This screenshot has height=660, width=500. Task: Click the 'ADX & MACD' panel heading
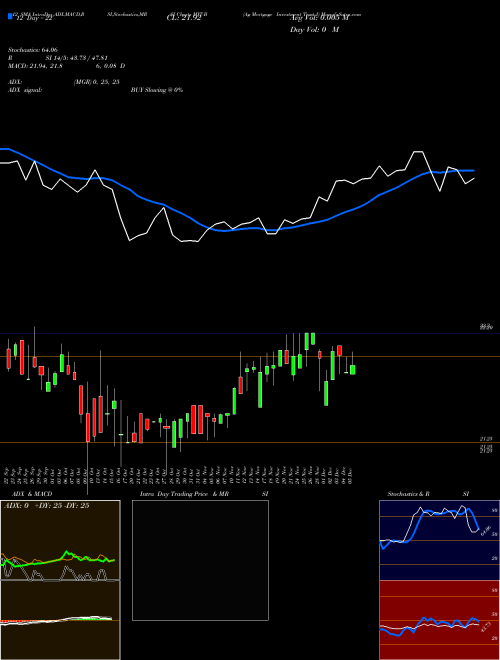click(32, 494)
